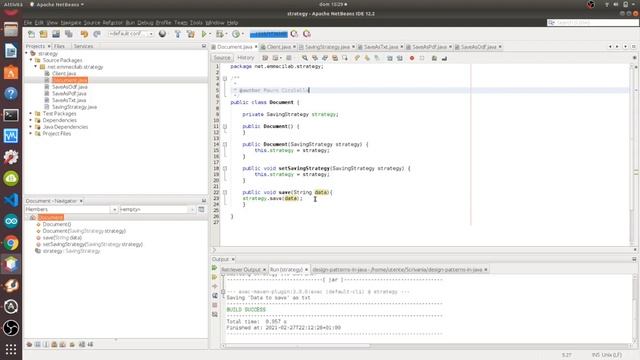Select strategy field in Navigator
Image resolution: width=640 pixels, height=360 pixels.
coord(71,251)
